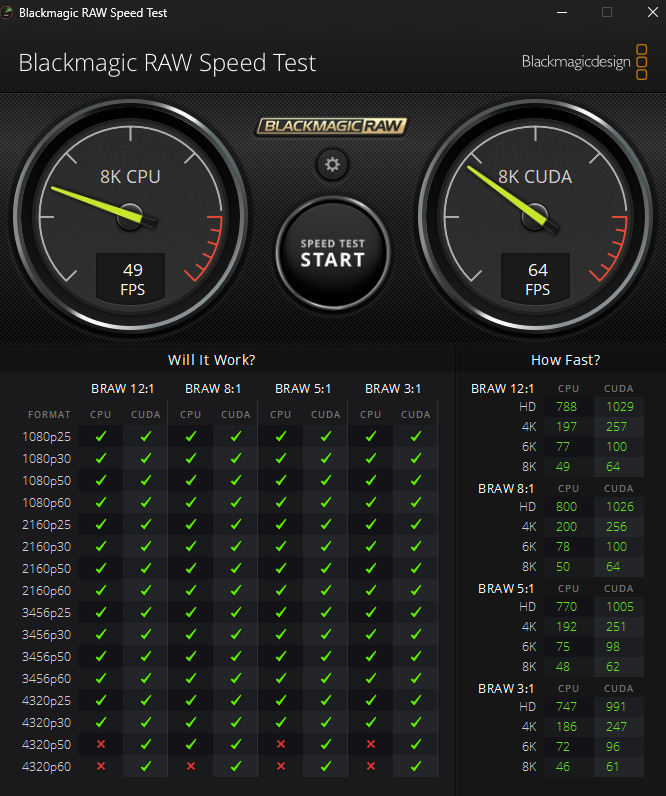Image resolution: width=666 pixels, height=796 pixels.
Task: Click the BRAW 3:1 4K CUDA value 247
Action: 616,726
